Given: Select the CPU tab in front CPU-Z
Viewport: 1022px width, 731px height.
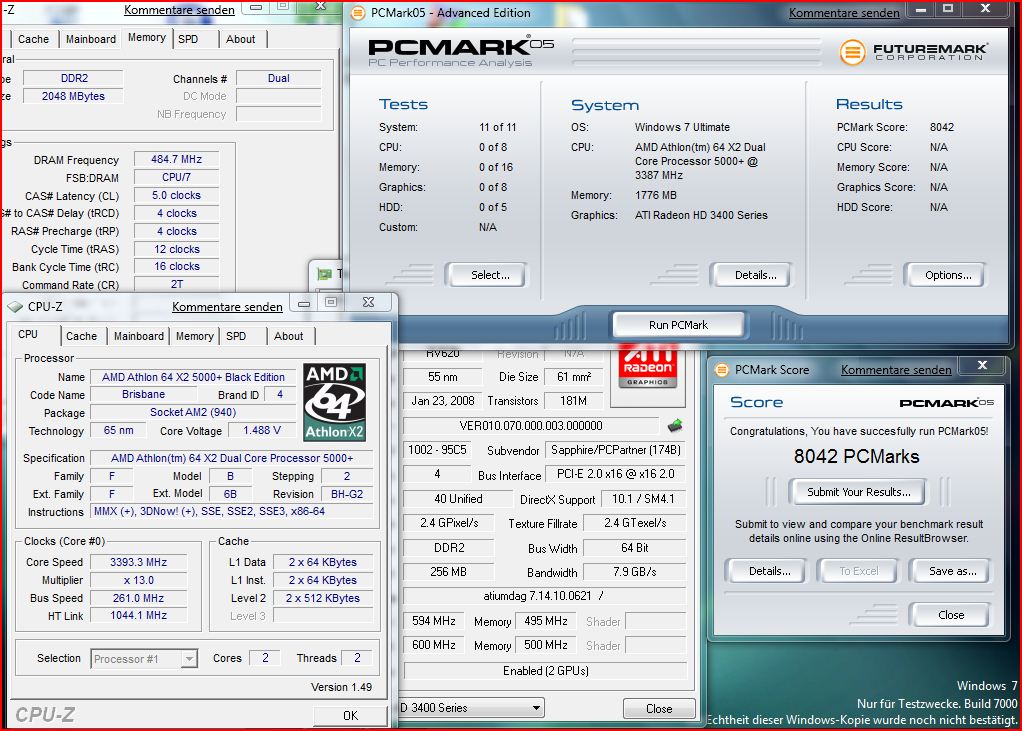Looking at the screenshot, I should click(x=28, y=334).
